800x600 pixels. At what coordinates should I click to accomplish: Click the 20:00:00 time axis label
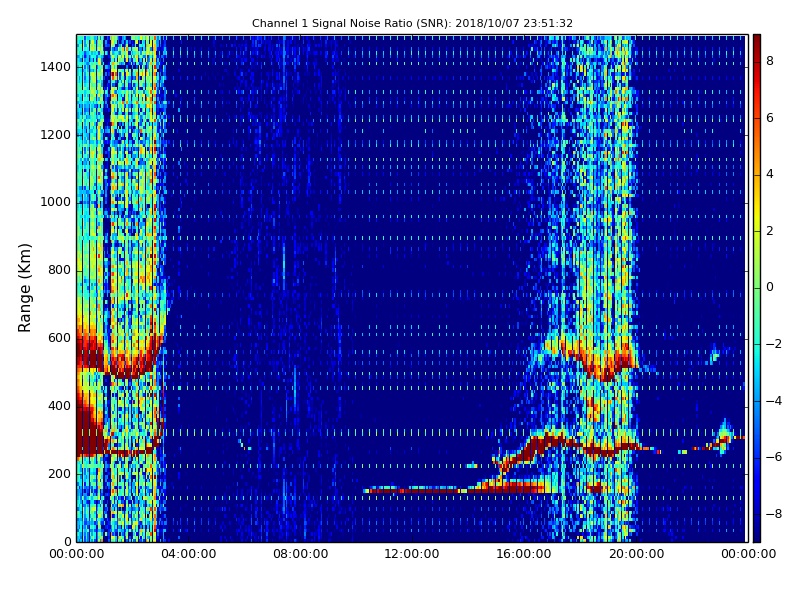pos(636,554)
